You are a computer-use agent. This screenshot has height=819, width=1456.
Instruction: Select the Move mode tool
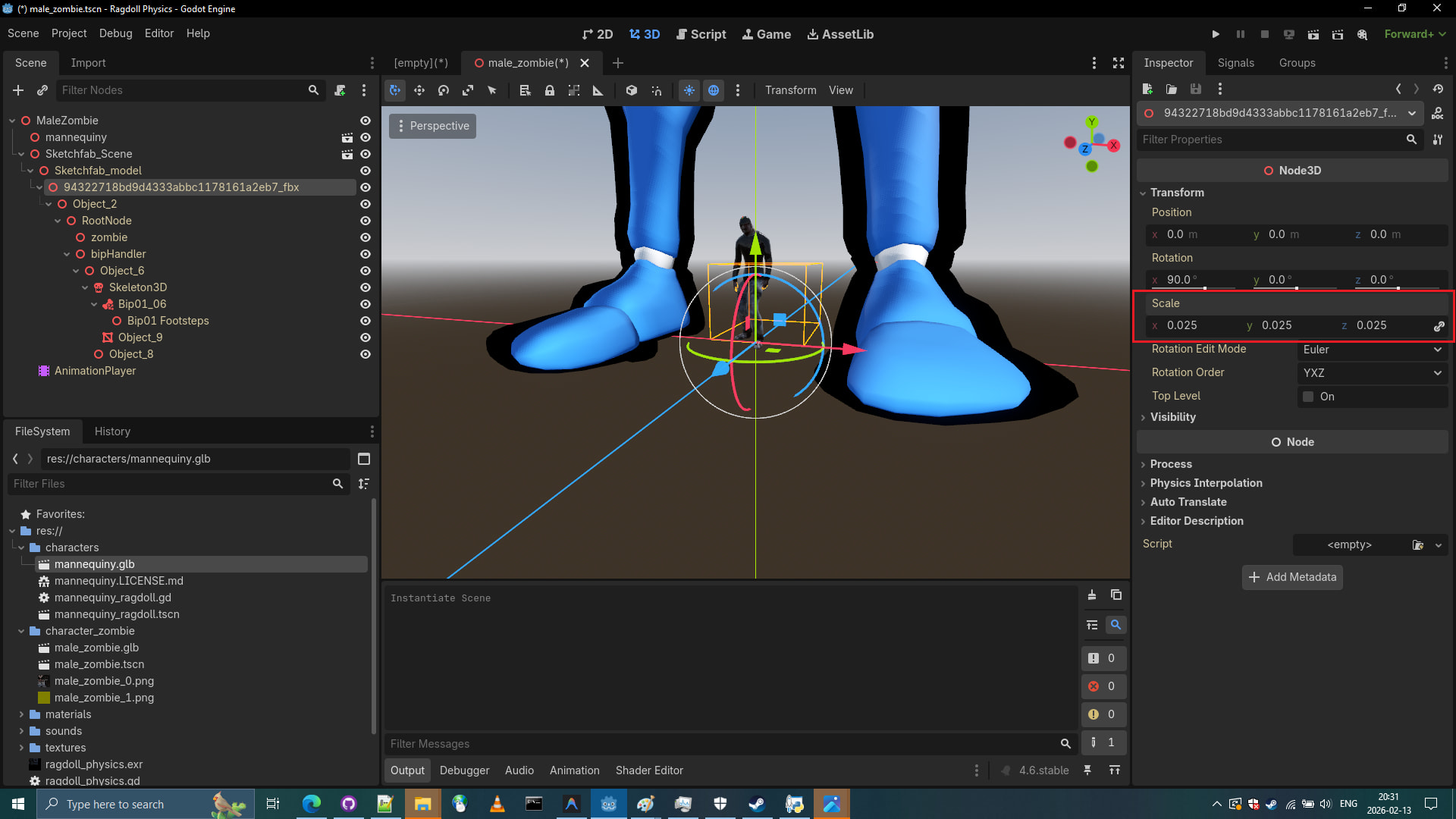coord(419,90)
